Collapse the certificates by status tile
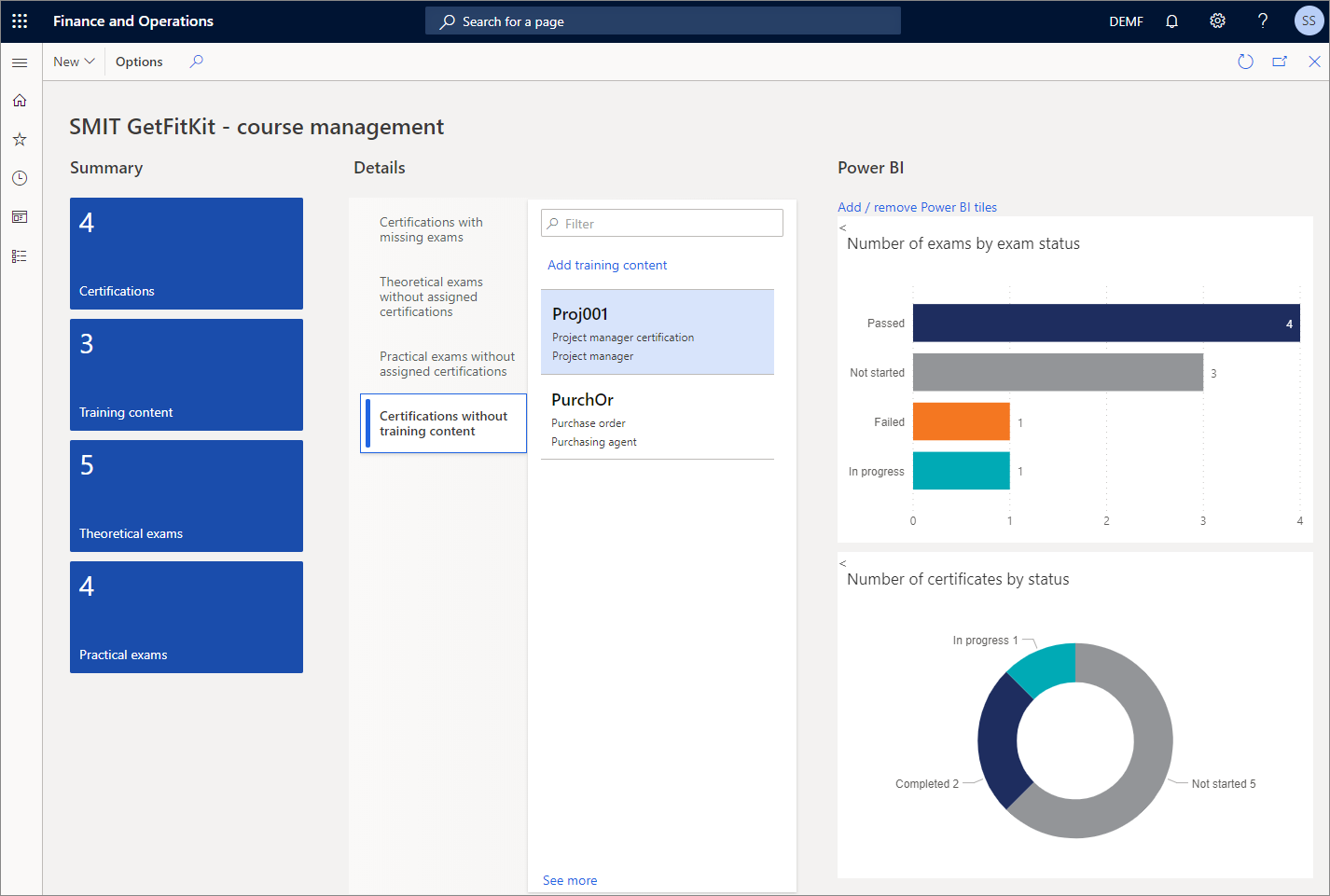The image size is (1330, 896). point(842,563)
